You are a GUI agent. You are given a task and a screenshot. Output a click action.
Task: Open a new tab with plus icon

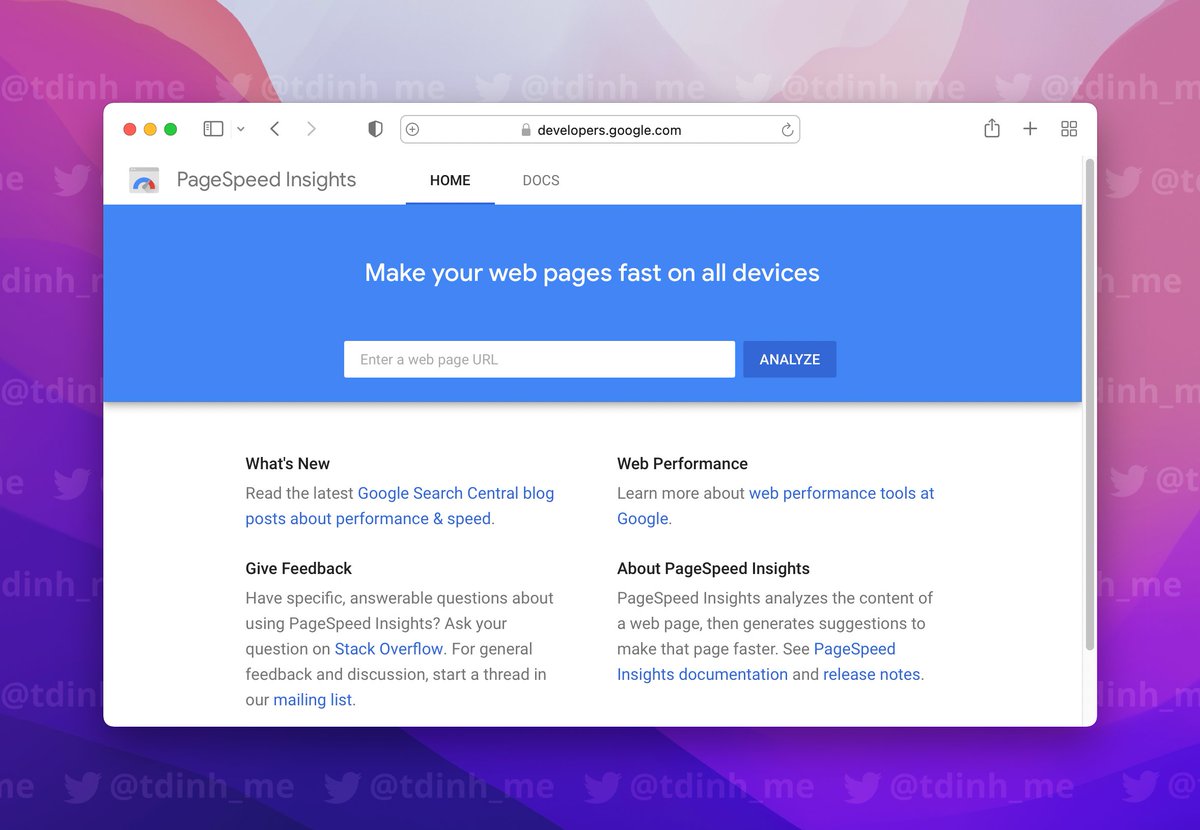(1030, 129)
